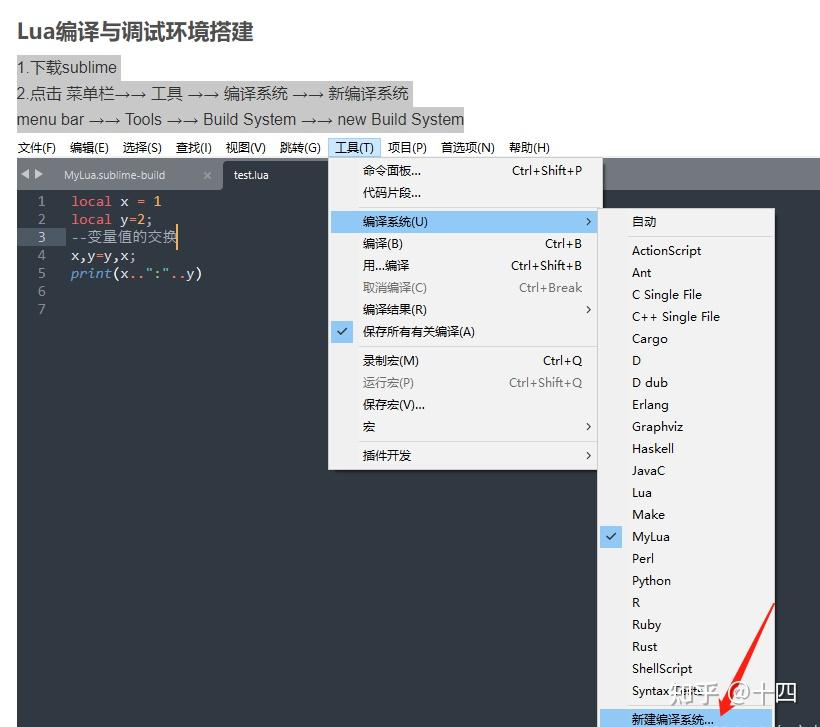
Task: Click the back navigation arrow in tab bar
Action: (x=24, y=172)
